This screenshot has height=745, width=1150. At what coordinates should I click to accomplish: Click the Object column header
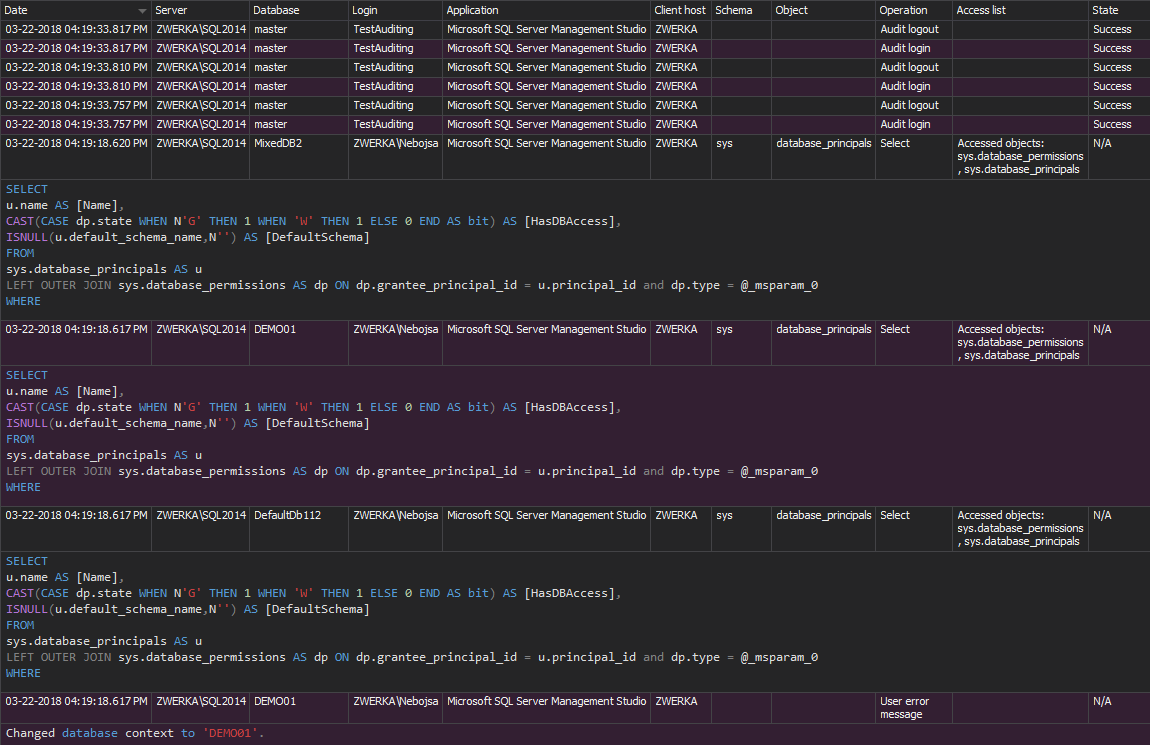click(x=823, y=10)
